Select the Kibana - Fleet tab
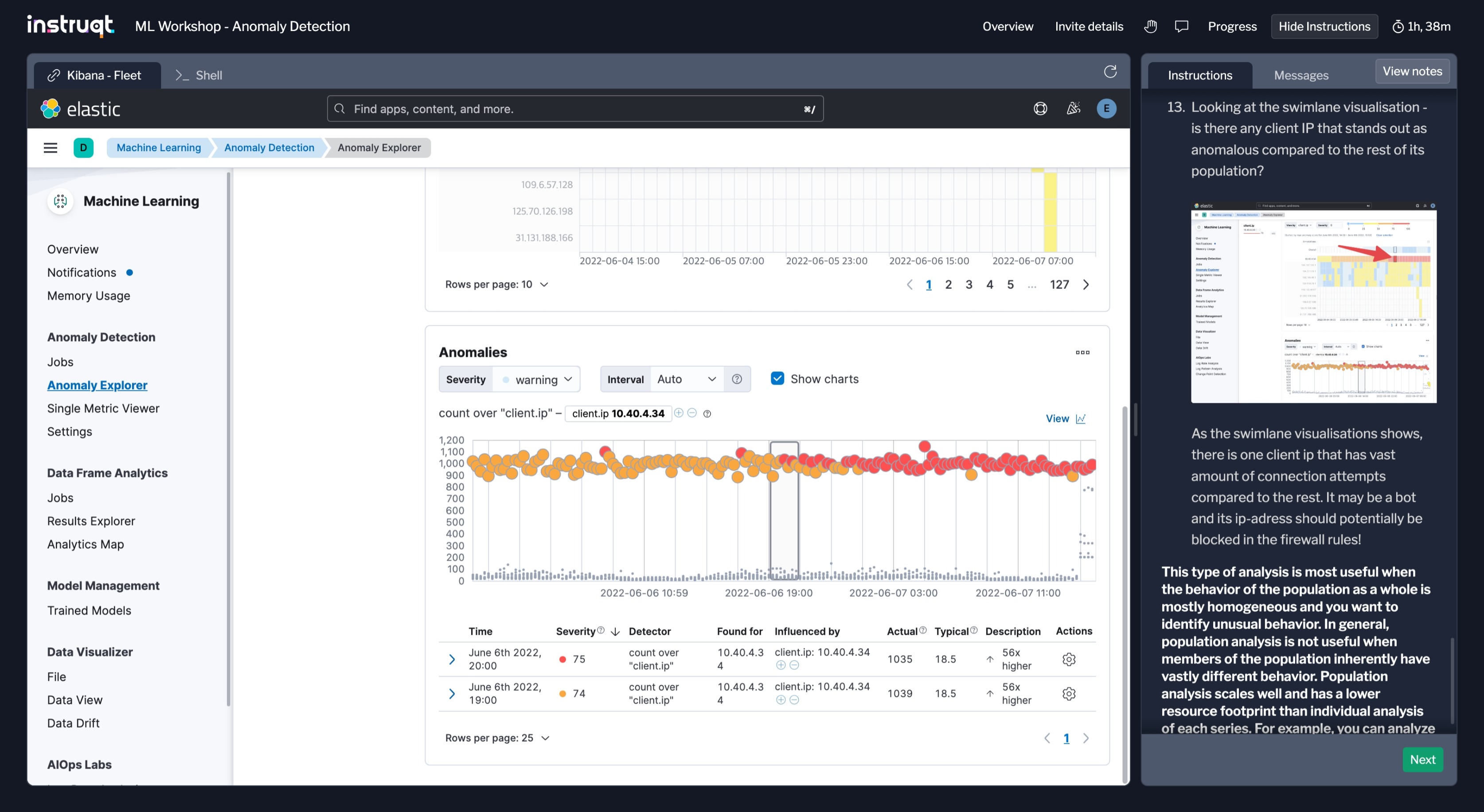The image size is (1484, 812). click(x=97, y=75)
